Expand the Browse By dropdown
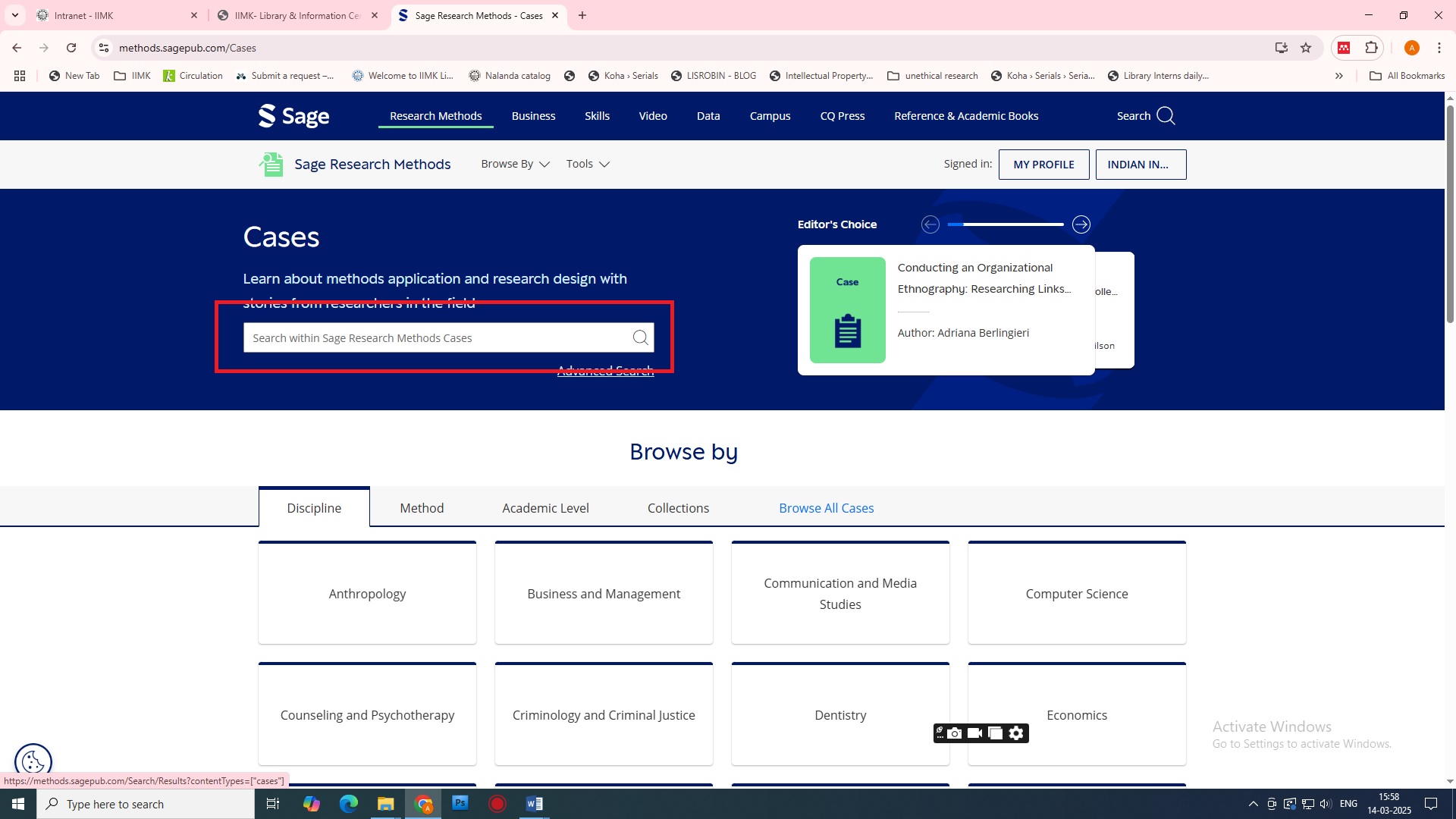The image size is (1456, 819). point(515,165)
